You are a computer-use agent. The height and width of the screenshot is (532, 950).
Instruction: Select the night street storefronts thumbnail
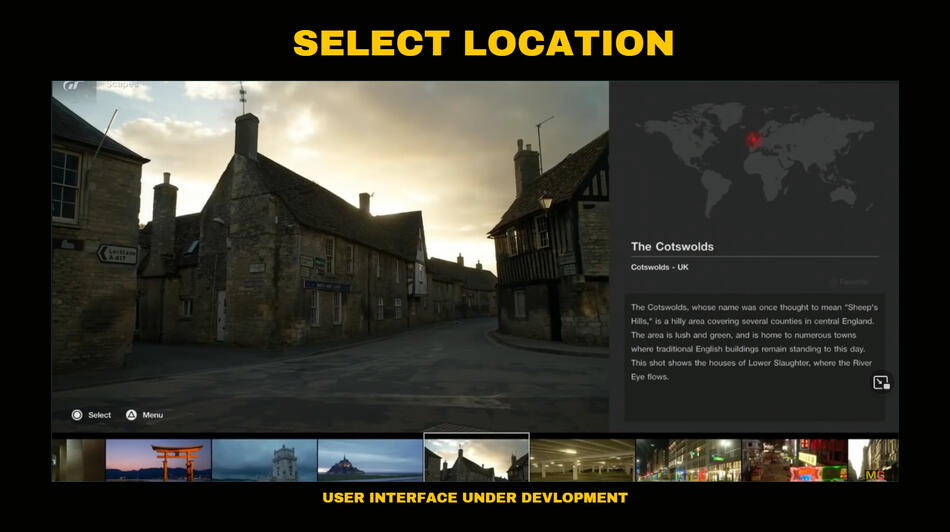(x=688, y=460)
